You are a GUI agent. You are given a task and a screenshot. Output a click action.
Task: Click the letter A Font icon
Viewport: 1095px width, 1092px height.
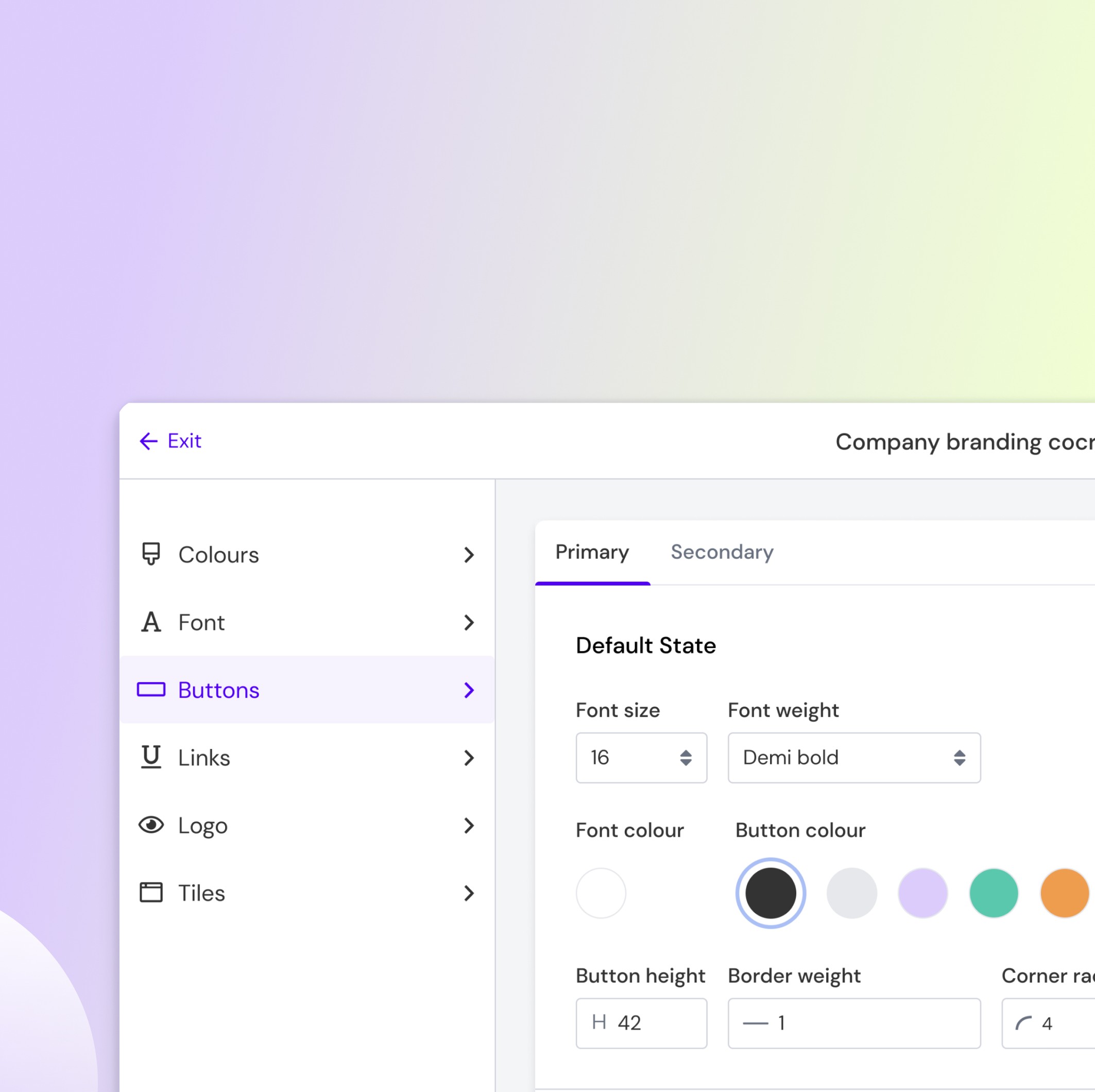[x=151, y=622]
